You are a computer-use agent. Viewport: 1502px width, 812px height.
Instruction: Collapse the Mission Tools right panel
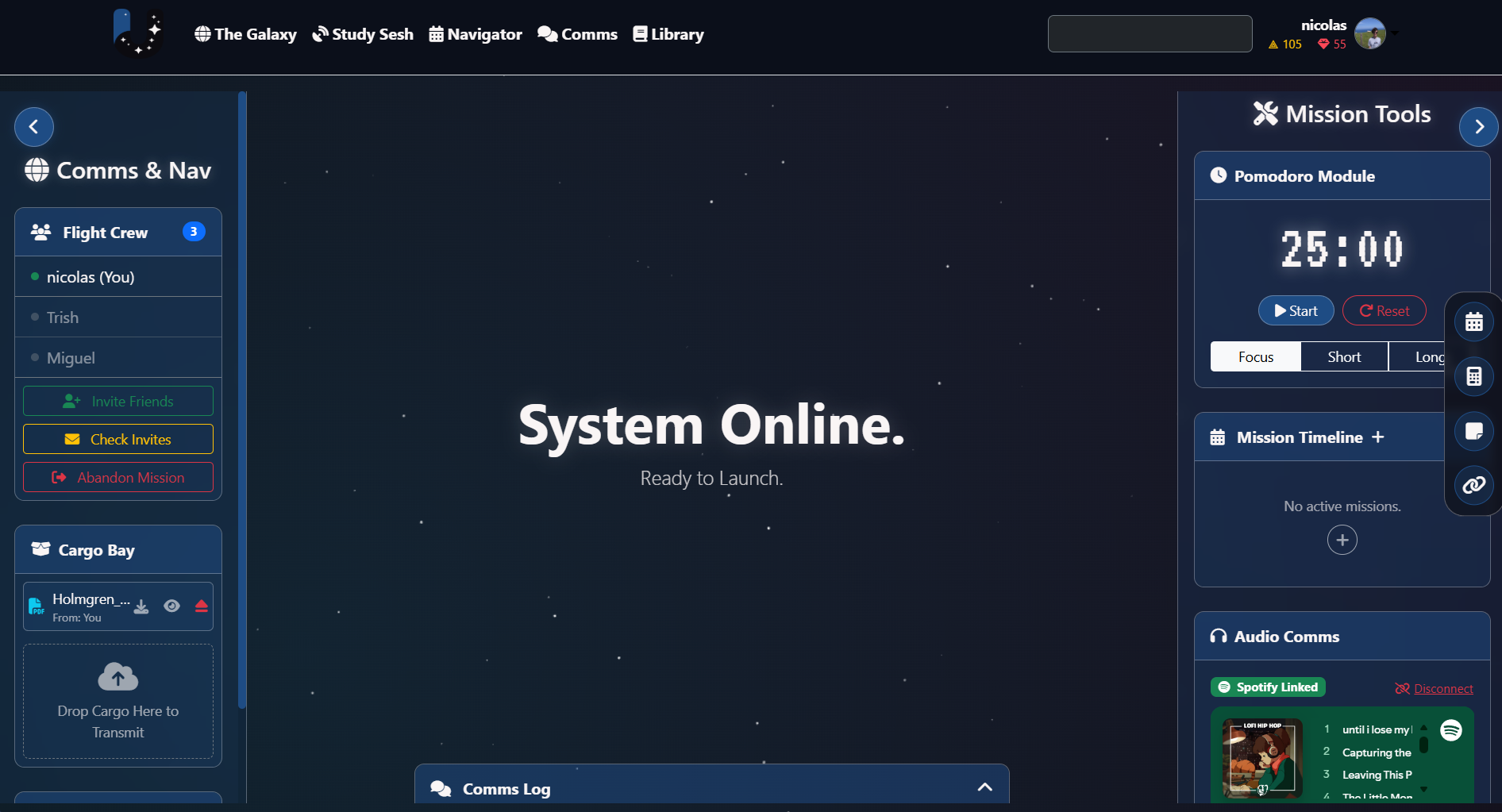[x=1479, y=127]
